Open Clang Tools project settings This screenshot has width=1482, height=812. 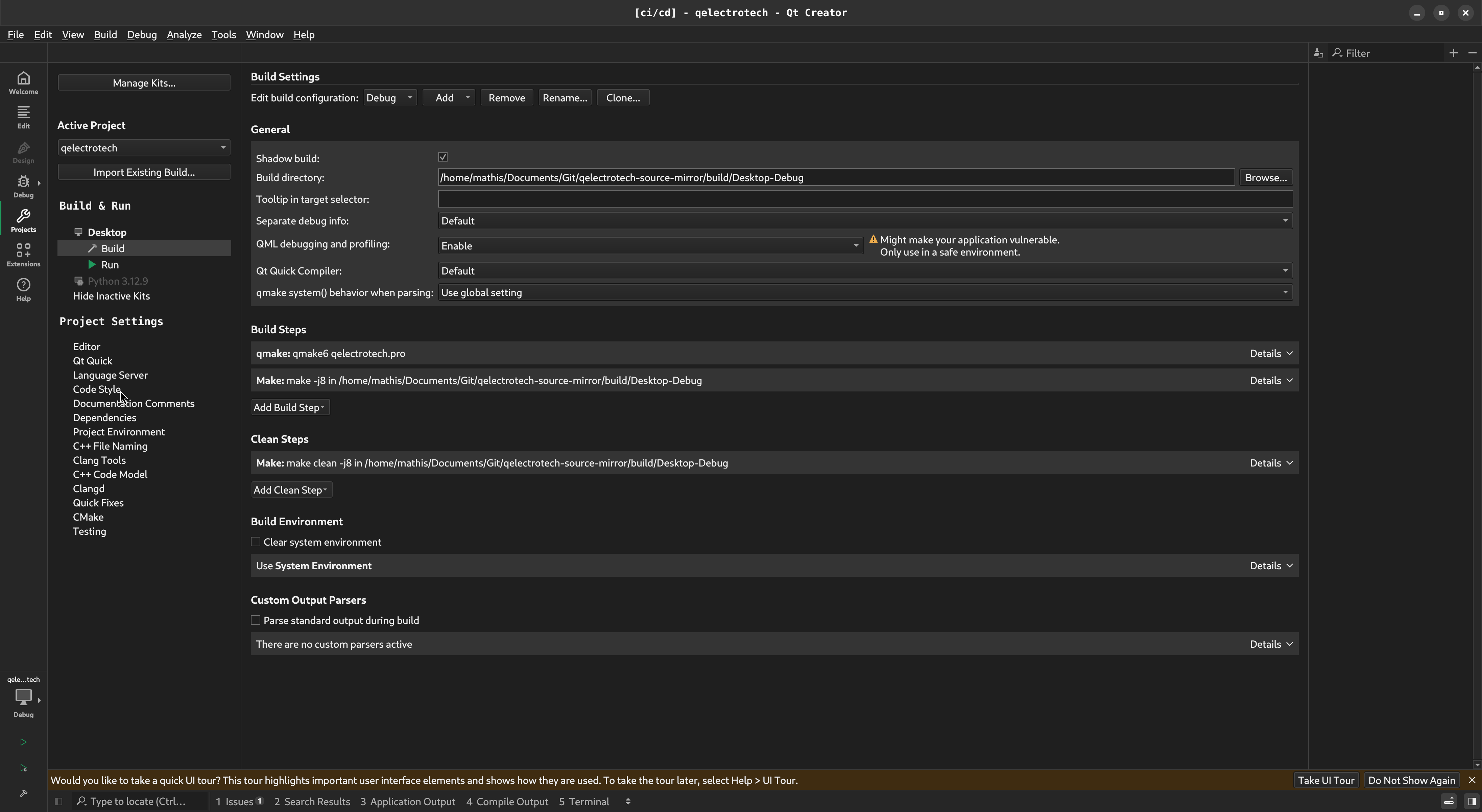tap(99, 460)
